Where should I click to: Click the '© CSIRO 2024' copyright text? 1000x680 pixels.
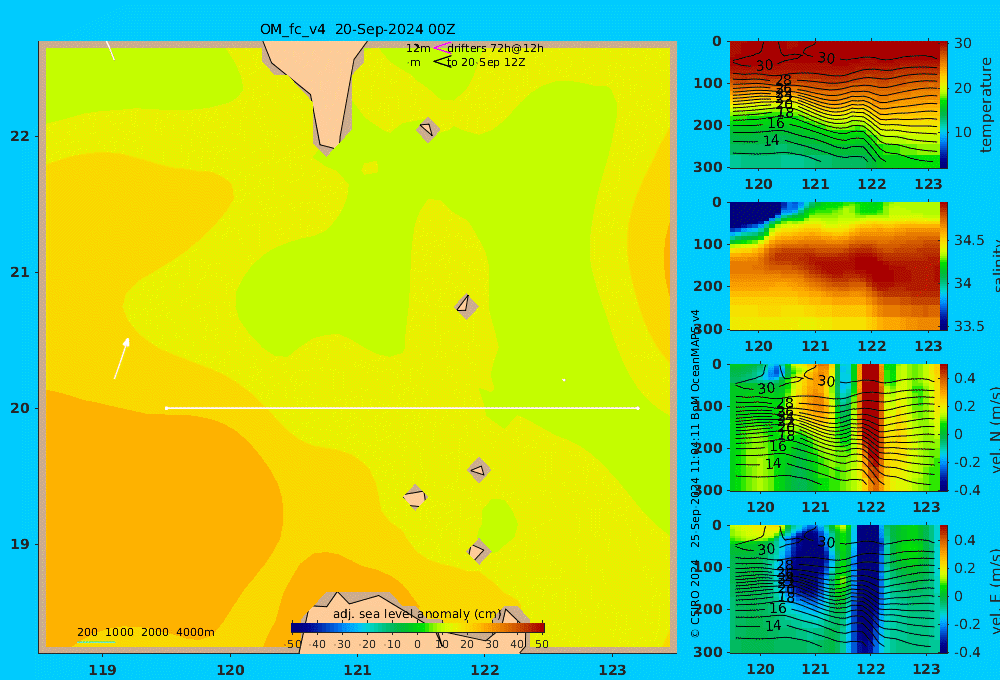coord(695,599)
